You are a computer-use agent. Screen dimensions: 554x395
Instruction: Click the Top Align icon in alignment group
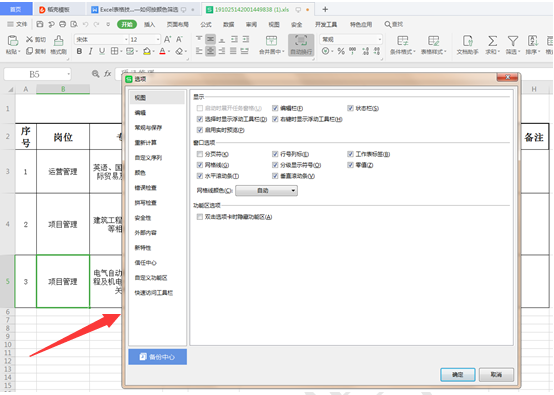199,39
